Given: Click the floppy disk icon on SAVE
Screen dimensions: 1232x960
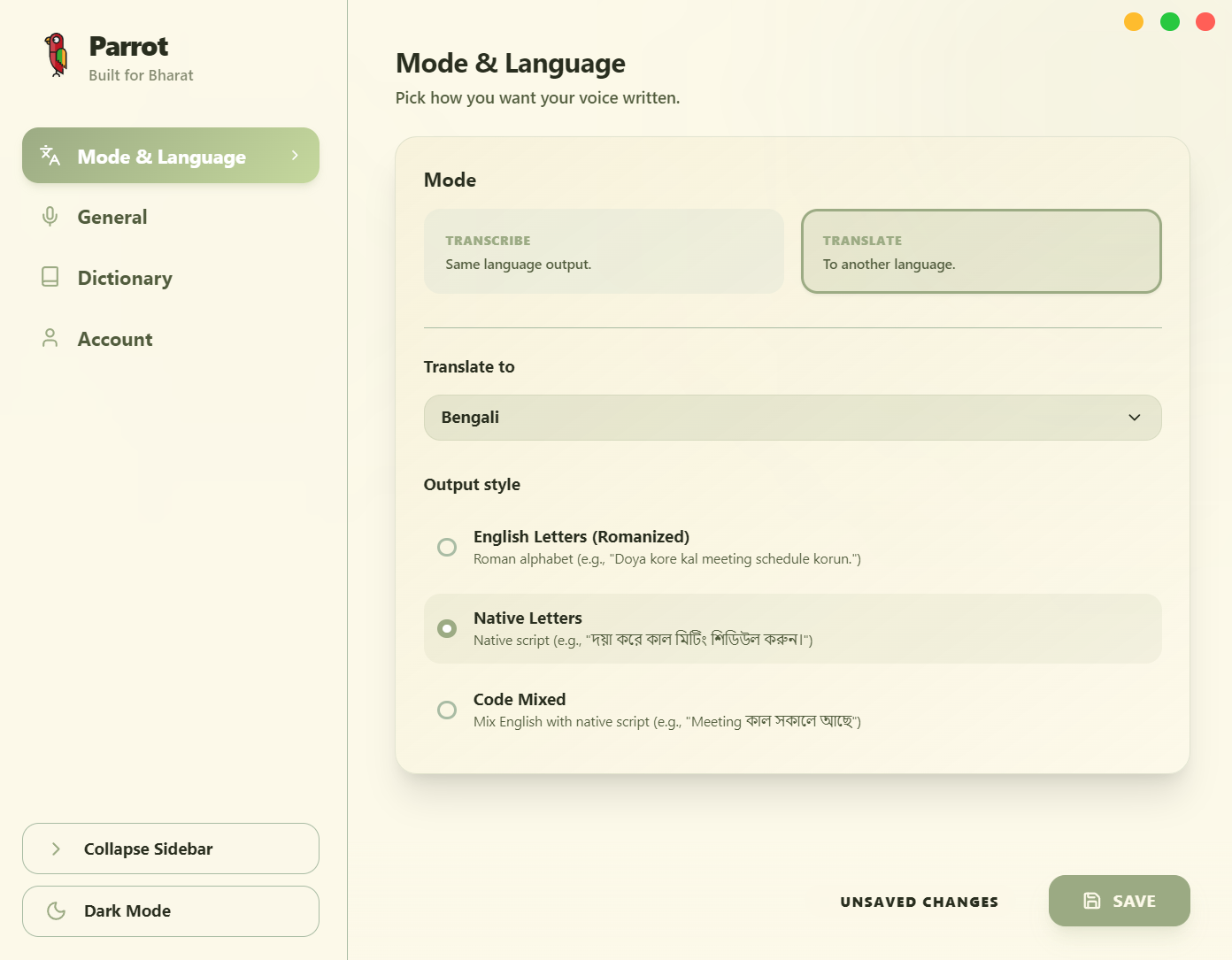Looking at the screenshot, I should click(x=1090, y=900).
